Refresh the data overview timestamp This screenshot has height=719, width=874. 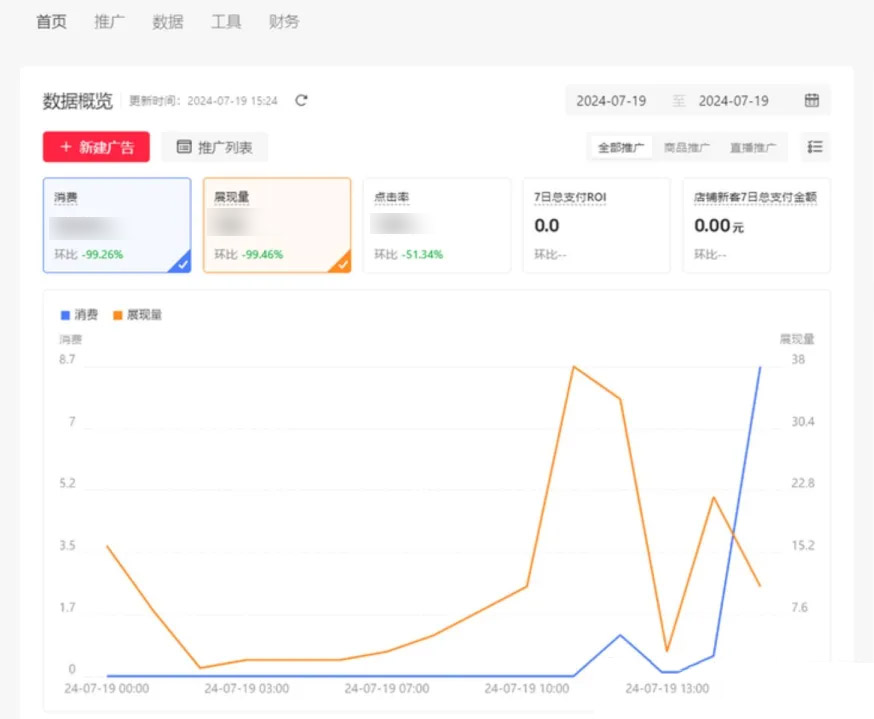302,100
